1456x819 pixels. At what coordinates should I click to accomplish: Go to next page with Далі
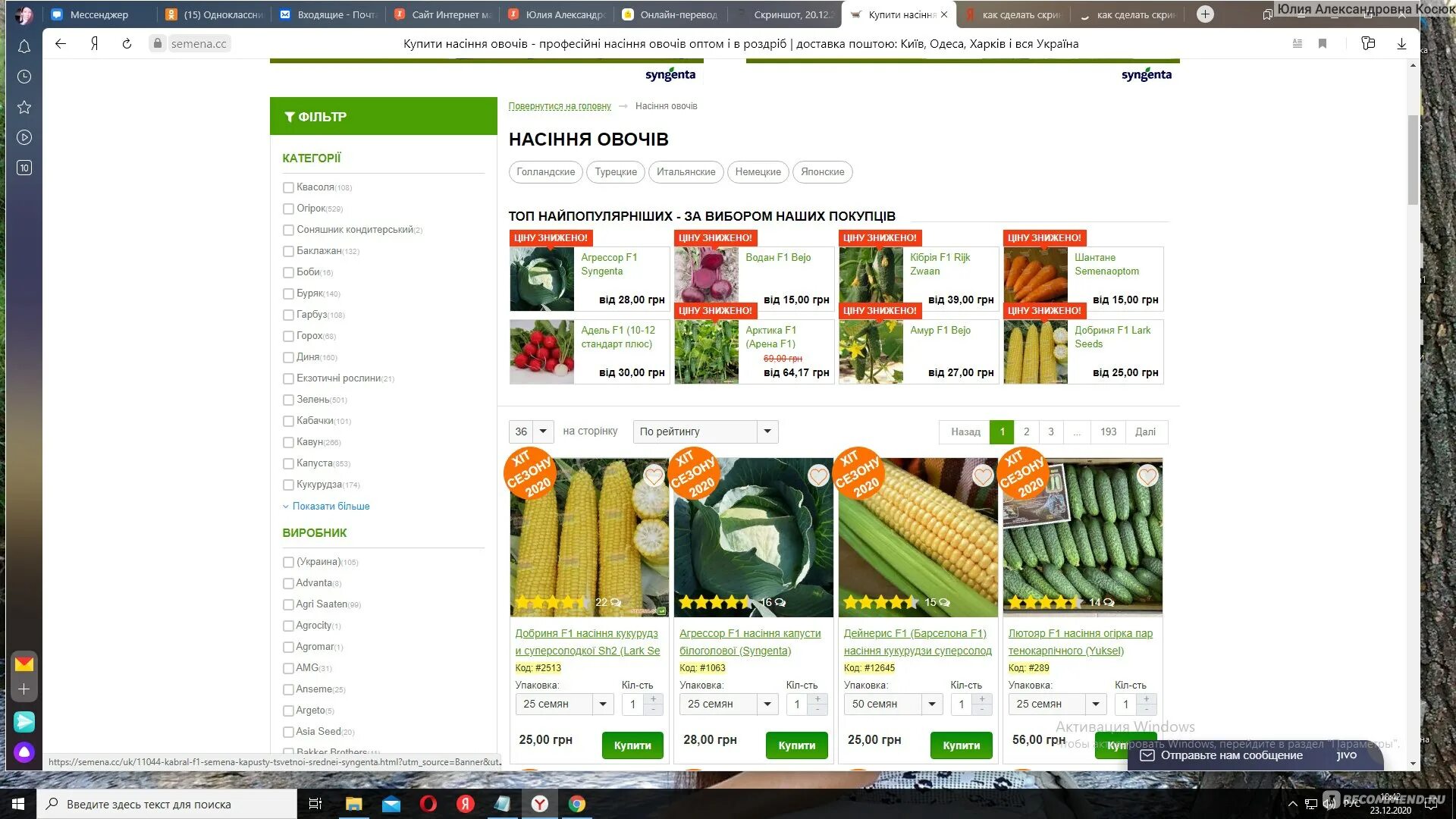click(x=1145, y=431)
